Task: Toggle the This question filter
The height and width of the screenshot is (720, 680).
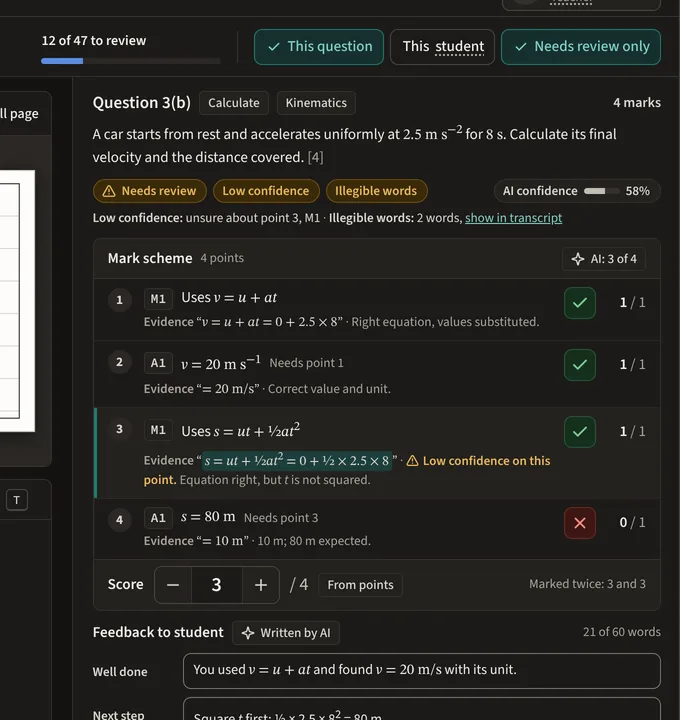Action: (319, 47)
